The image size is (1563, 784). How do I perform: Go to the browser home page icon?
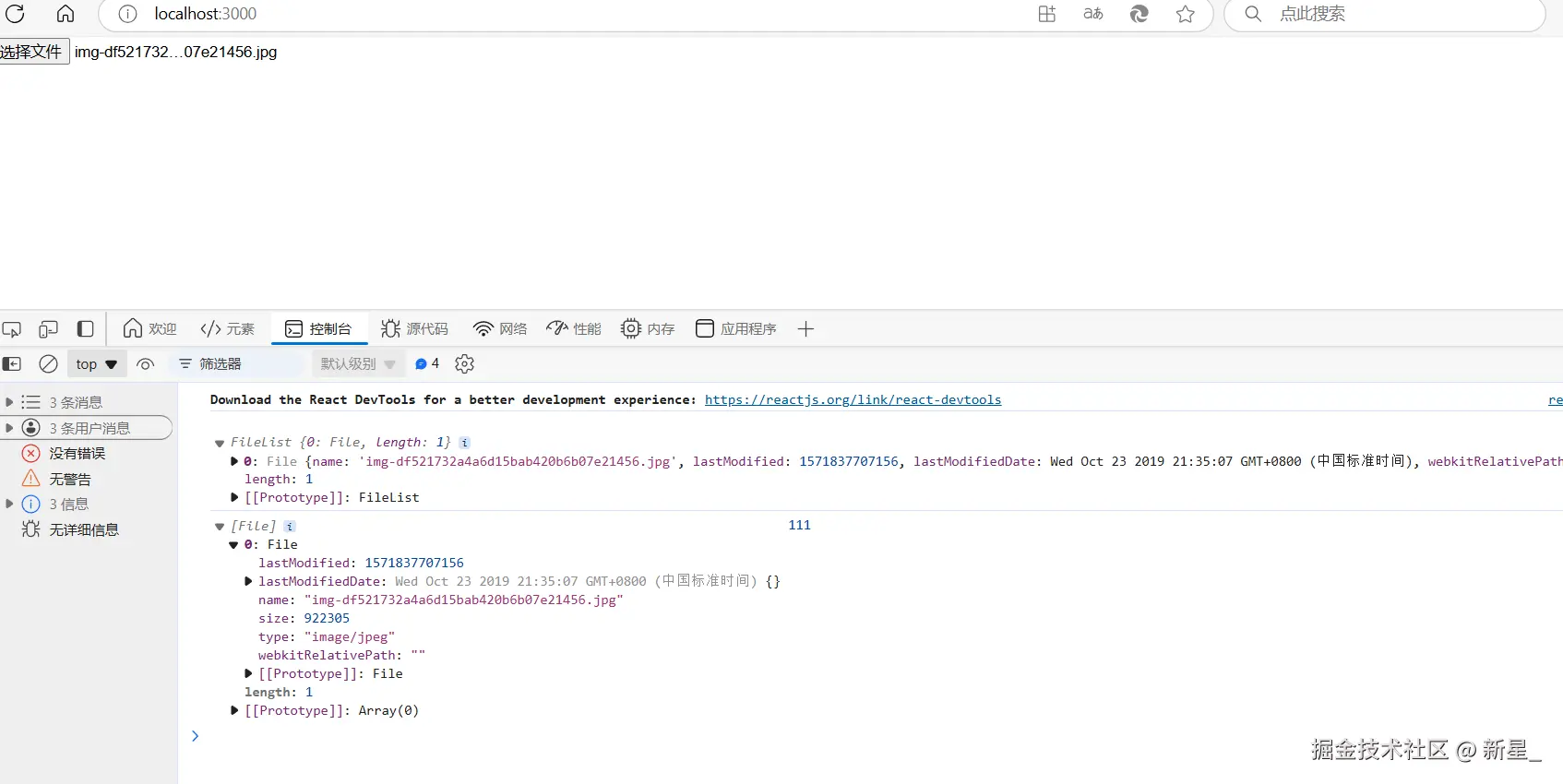(x=66, y=13)
